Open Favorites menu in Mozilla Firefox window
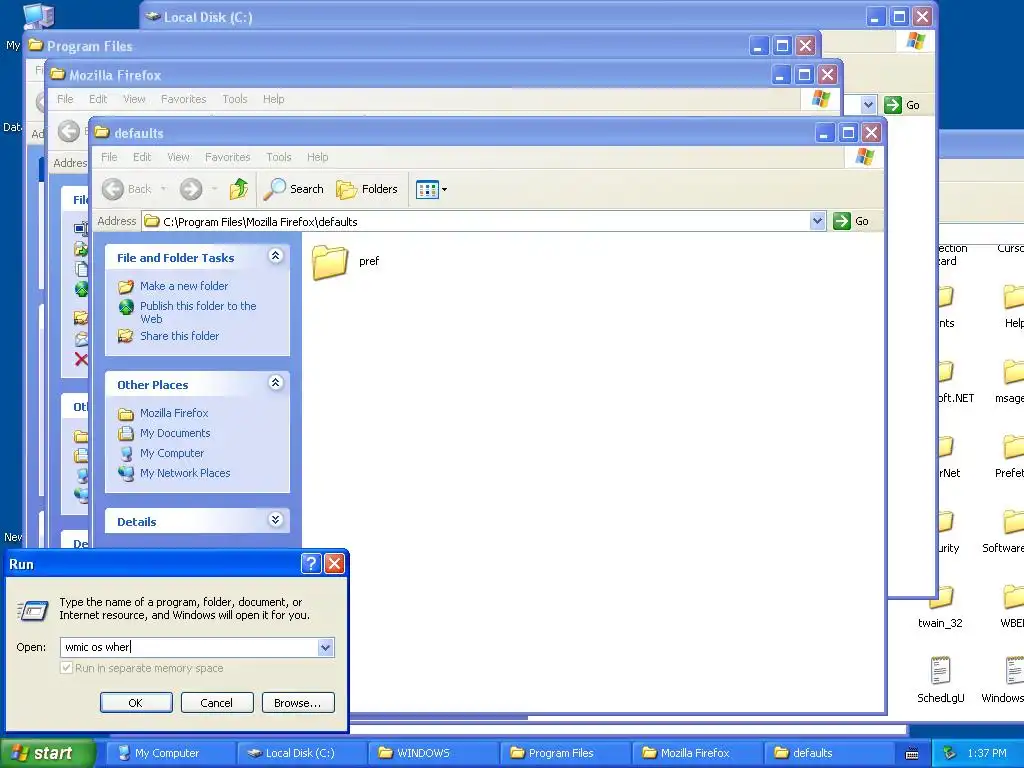This screenshot has width=1024, height=768. pos(184,99)
